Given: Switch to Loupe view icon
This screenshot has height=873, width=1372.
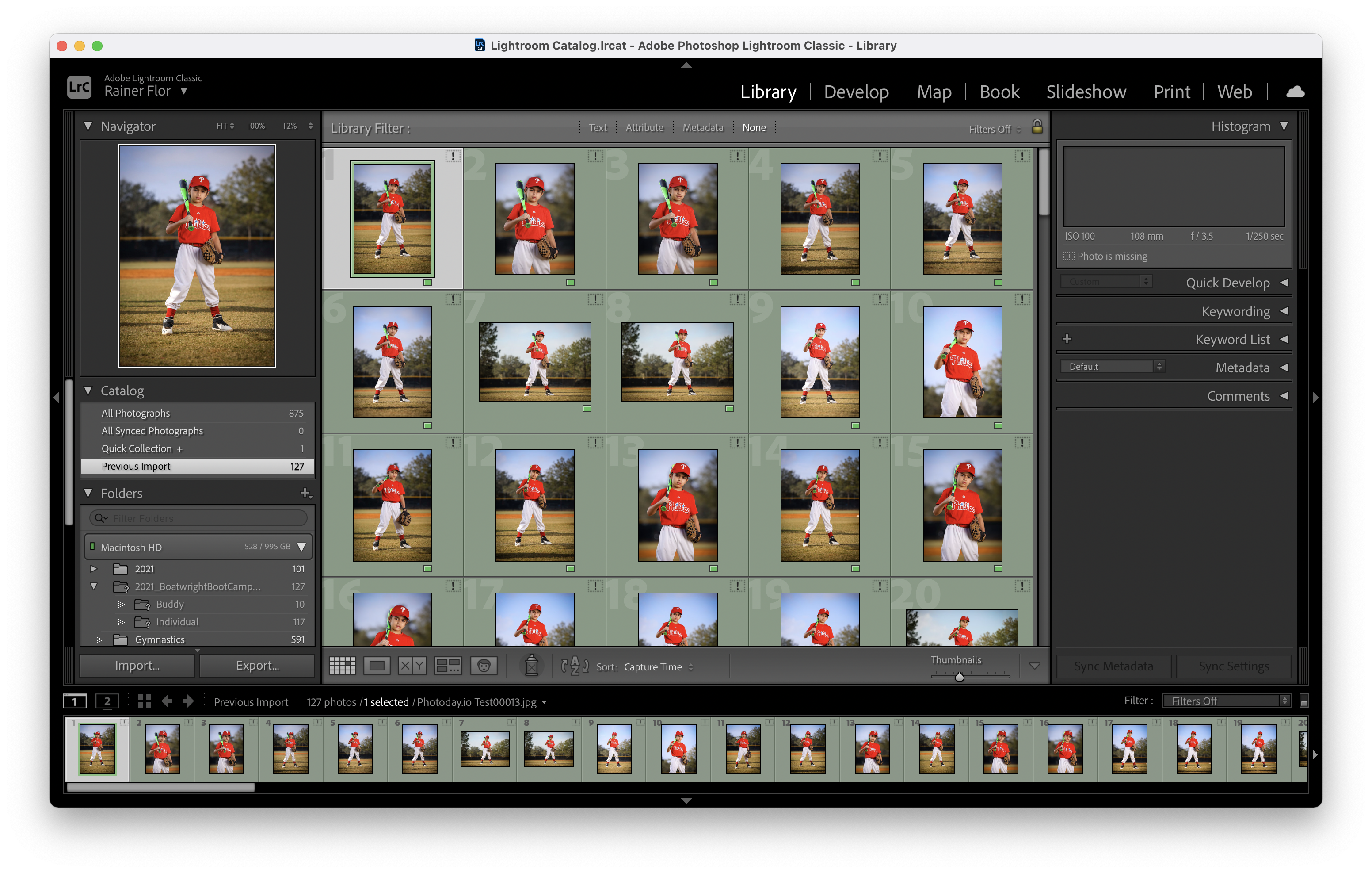Looking at the screenshot, I should pos(377,666).
